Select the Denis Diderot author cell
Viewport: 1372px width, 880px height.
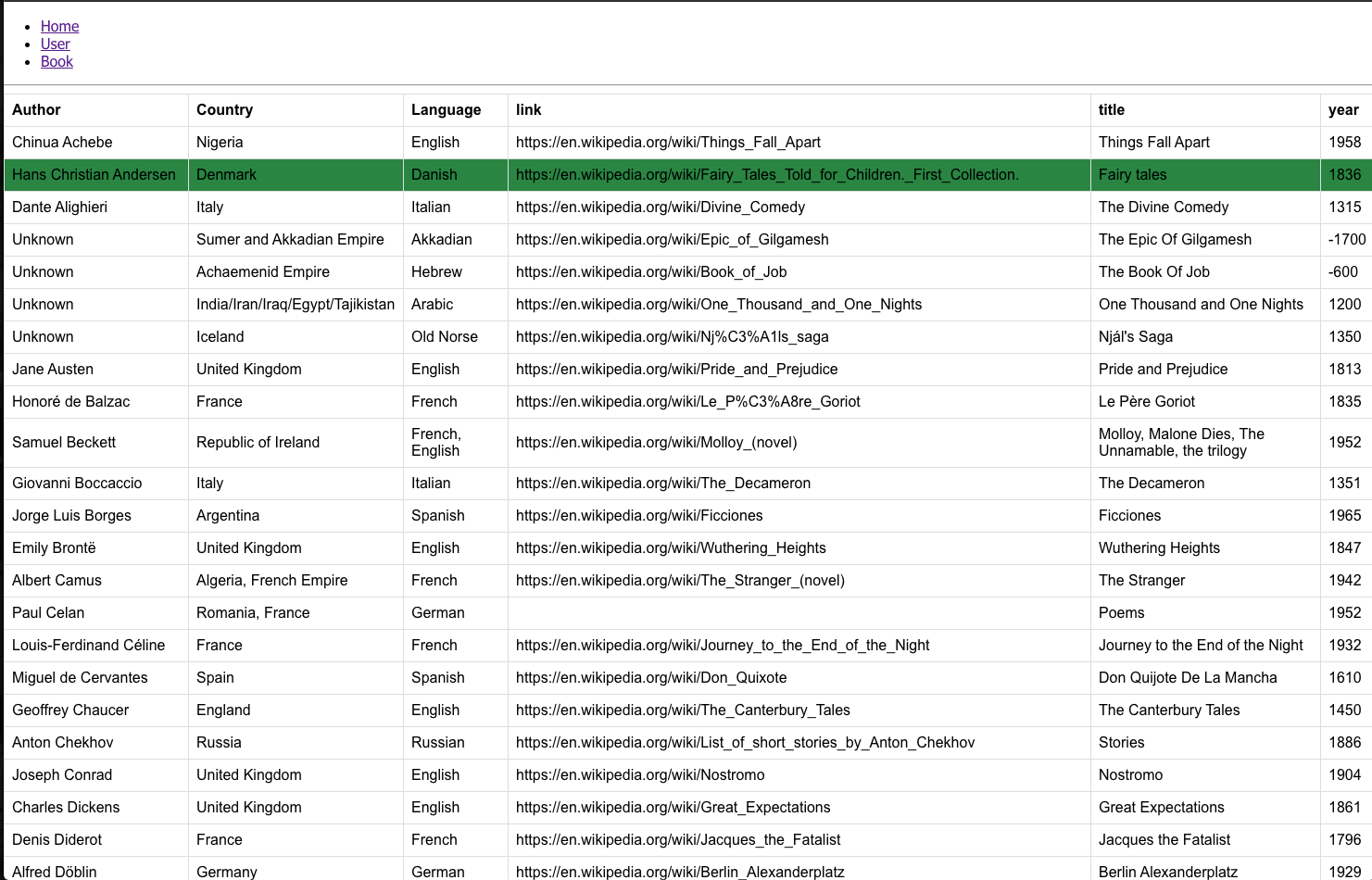click(x=96, y=840)
